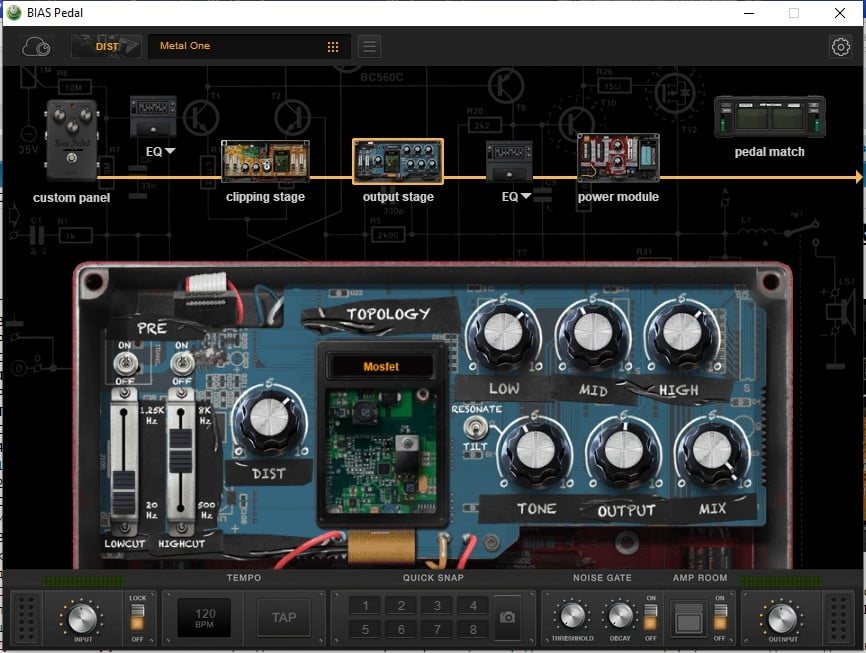Click the INPUT level knob
This screenshot has width=866, height=653.
(82, 618)
